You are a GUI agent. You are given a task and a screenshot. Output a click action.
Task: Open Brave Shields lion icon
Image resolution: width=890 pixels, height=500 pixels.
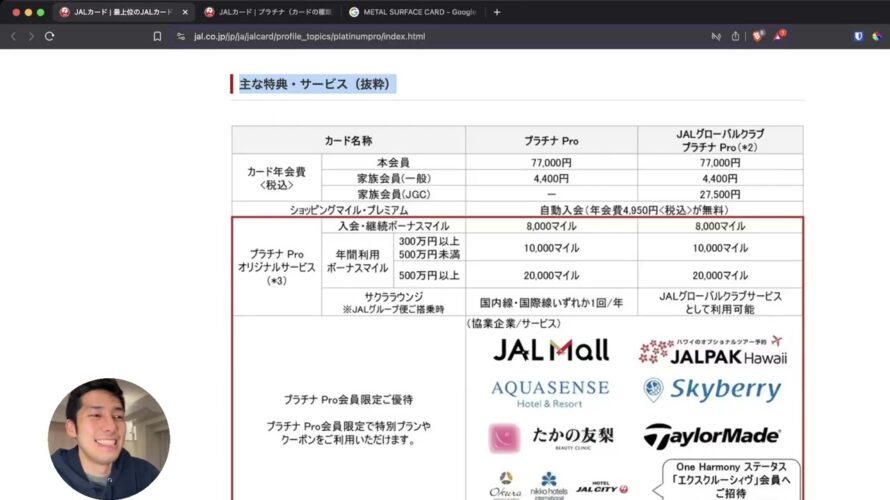pyautogui.click(x=757, y=36)
